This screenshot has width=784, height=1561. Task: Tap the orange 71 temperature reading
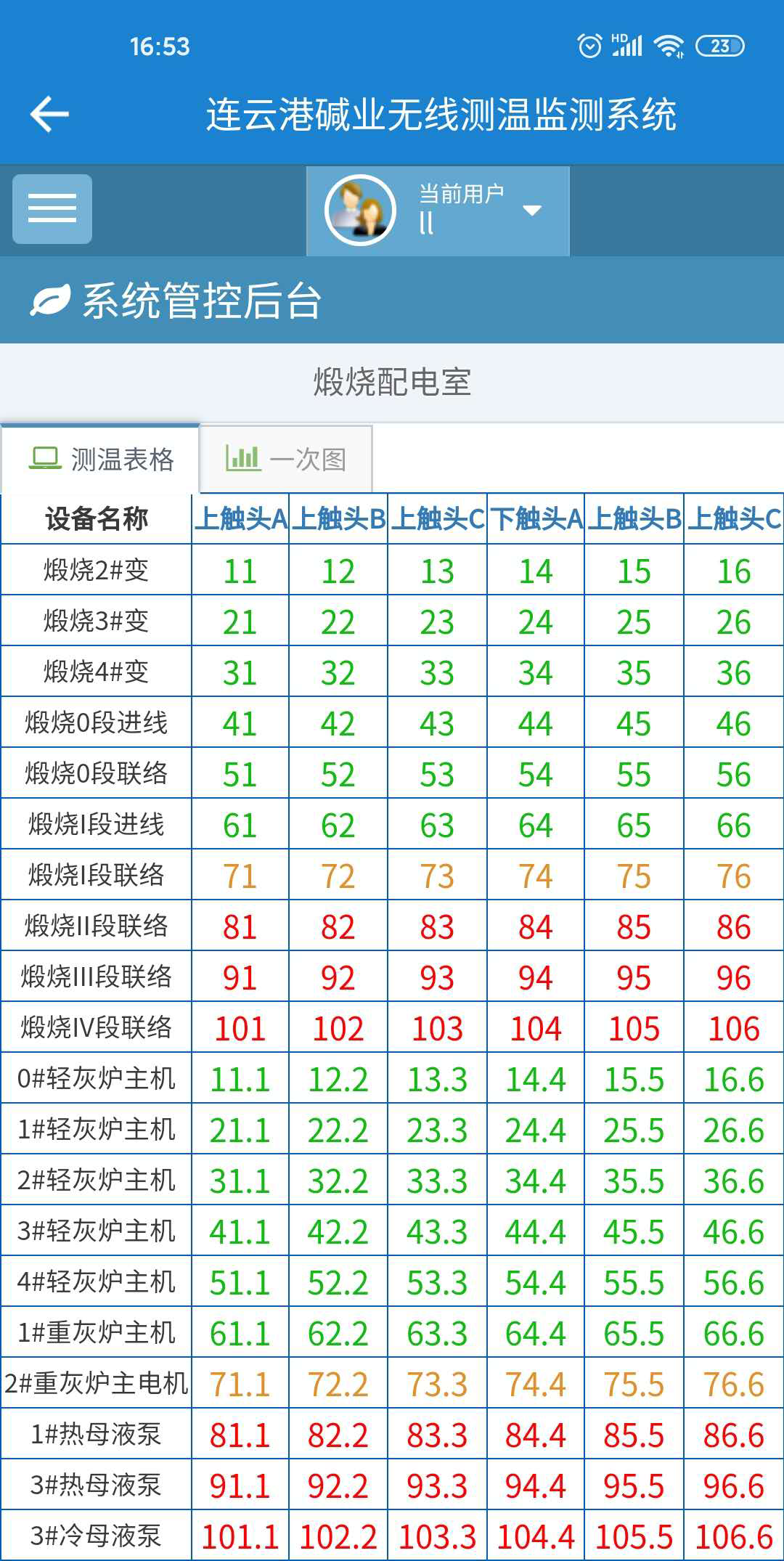(240, 876)
